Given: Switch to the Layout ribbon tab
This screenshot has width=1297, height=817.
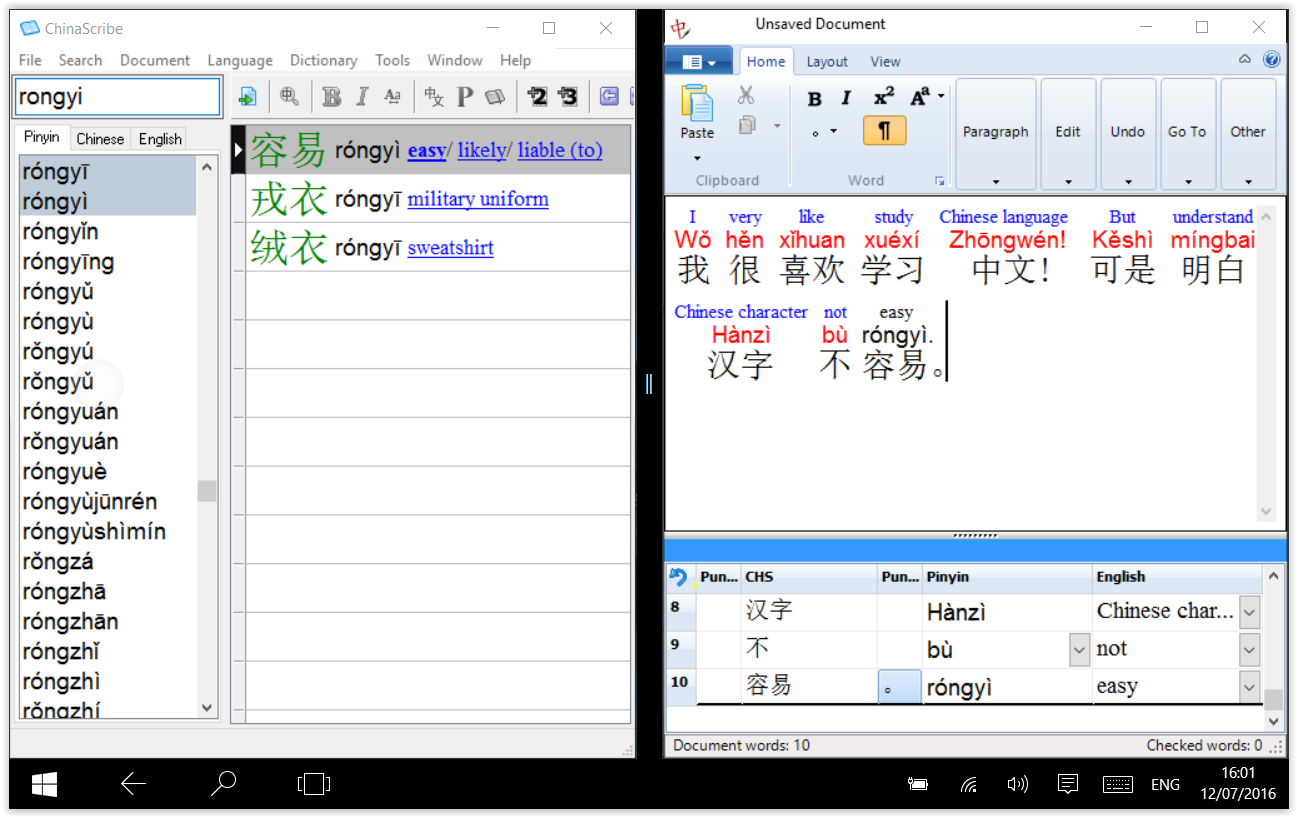Looking at the screenshot, I should click(x=827, y=61).
